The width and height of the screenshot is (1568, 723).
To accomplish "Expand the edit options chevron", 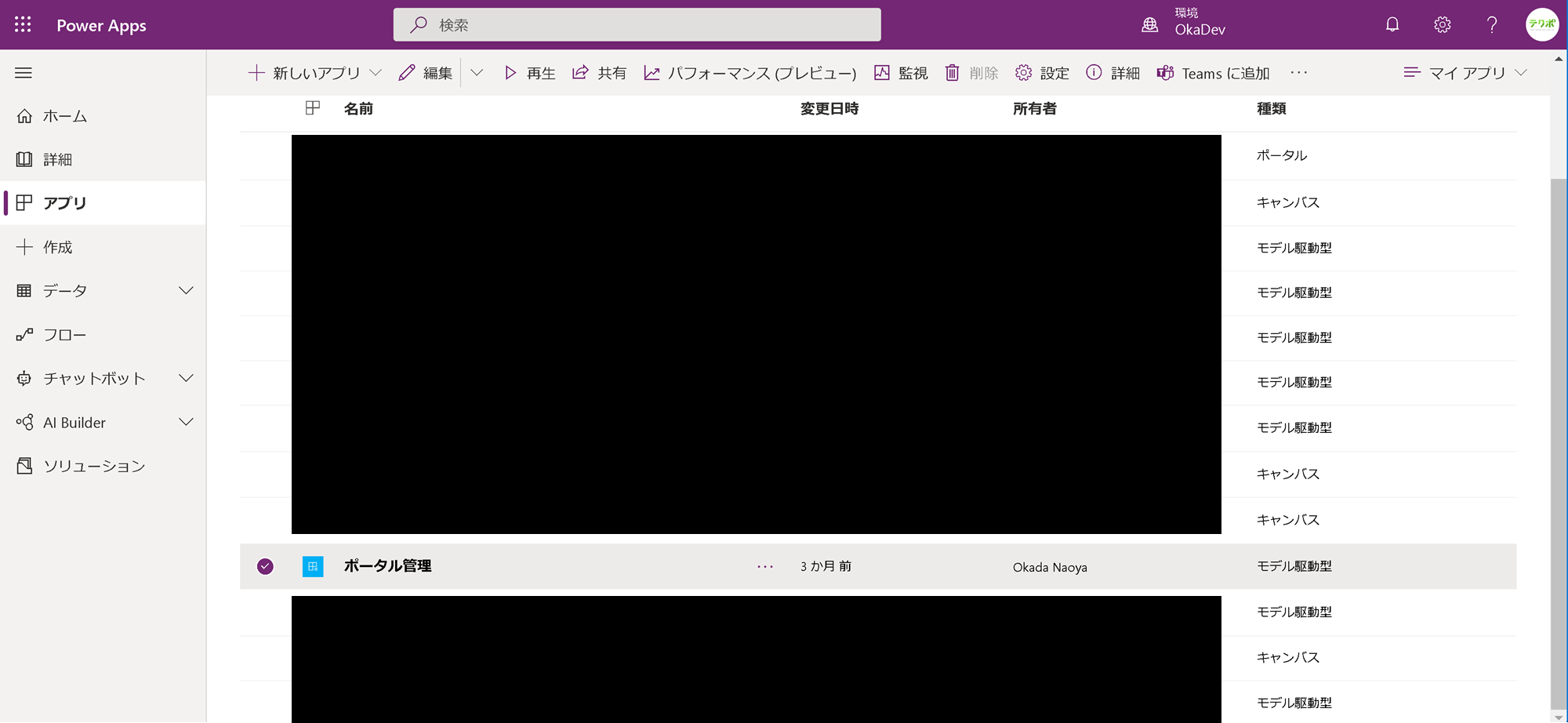I will point(477,73).
